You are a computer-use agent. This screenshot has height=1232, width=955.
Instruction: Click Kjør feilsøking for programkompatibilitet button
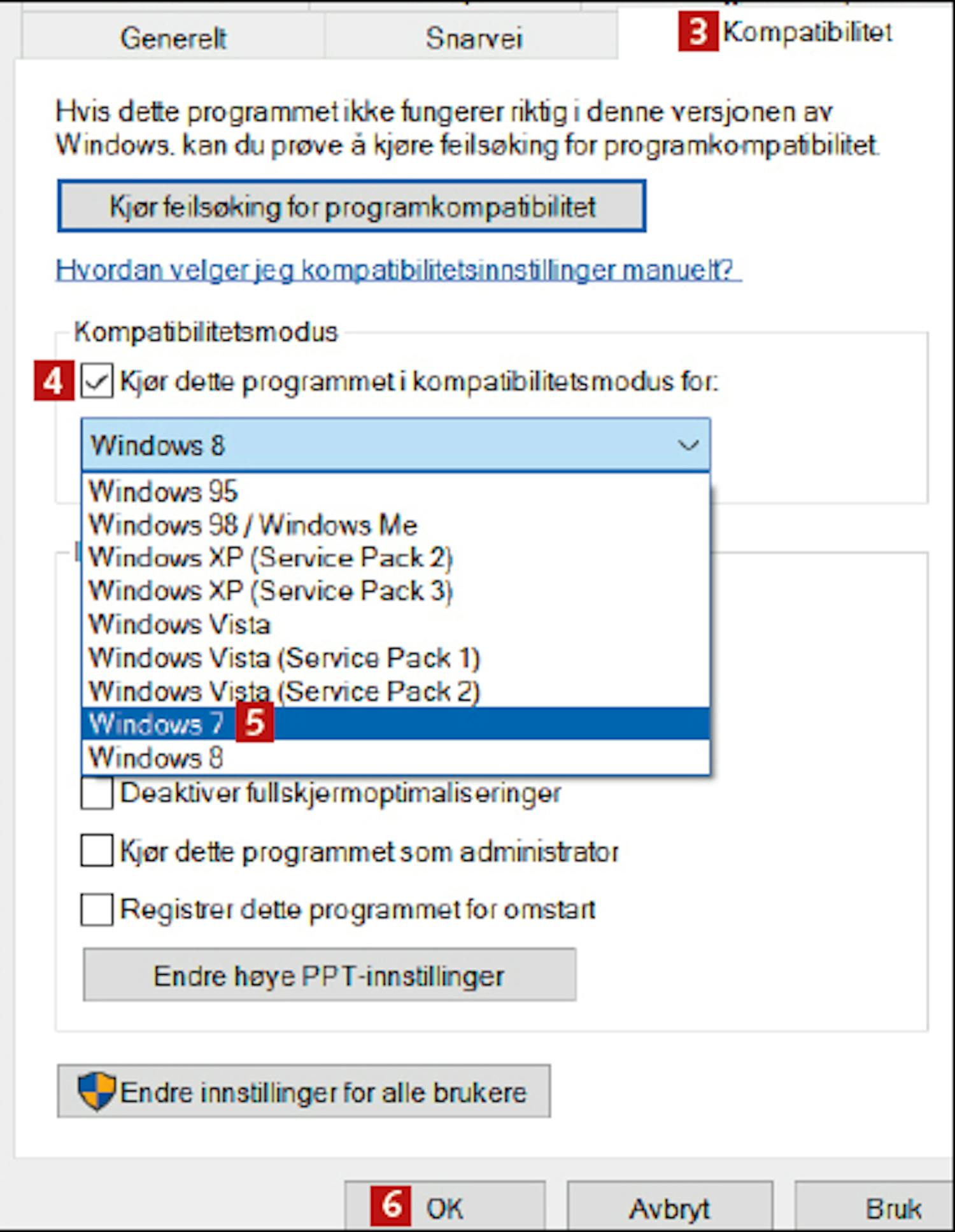click(351, 206)
